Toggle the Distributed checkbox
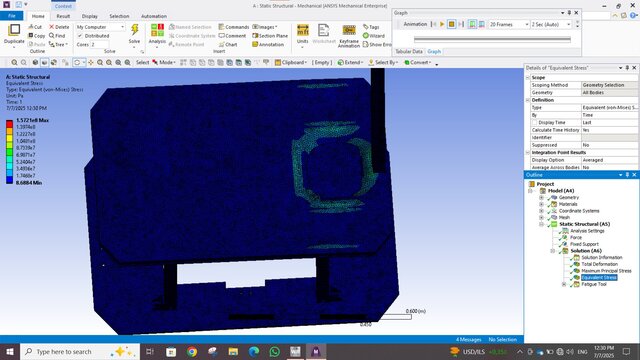640x360 pixels. pyautogui.click(x=80, y=36)
